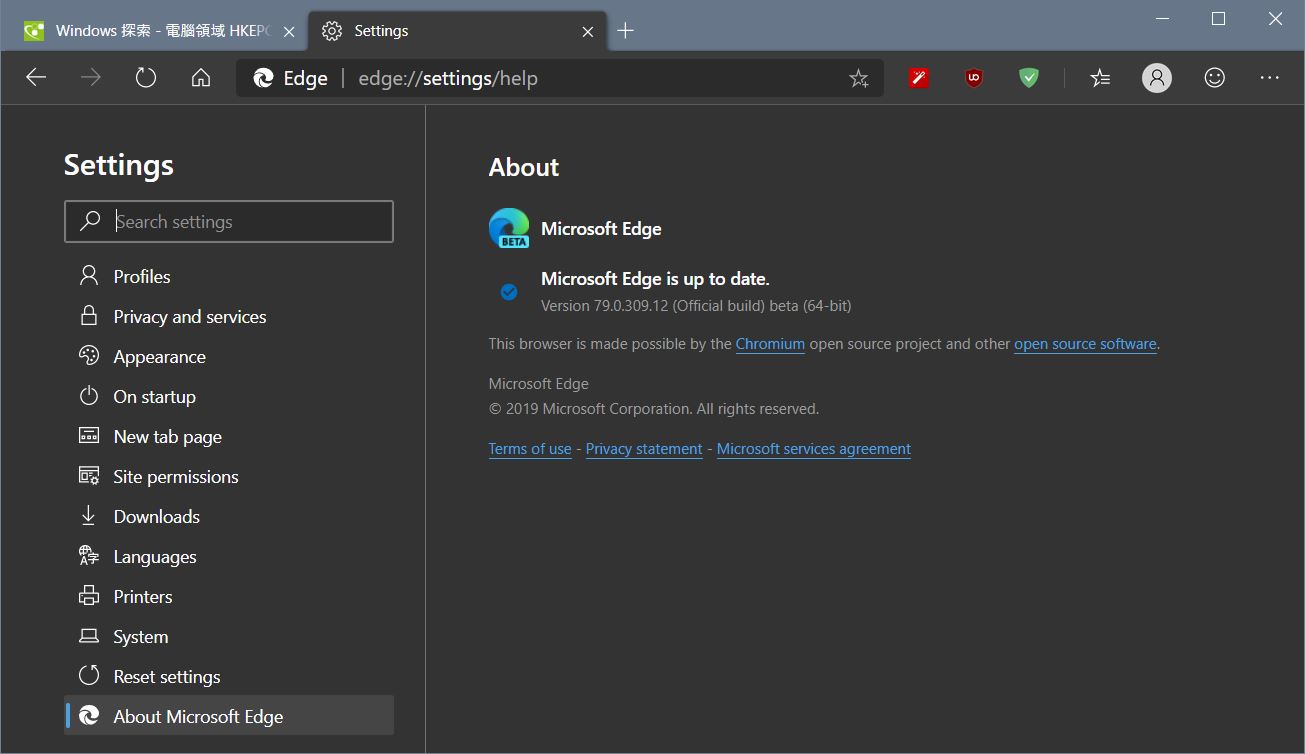This screenshot has height=754, width=1305.
Task: Minimize the Edge window
Action: coord(1162,18)
